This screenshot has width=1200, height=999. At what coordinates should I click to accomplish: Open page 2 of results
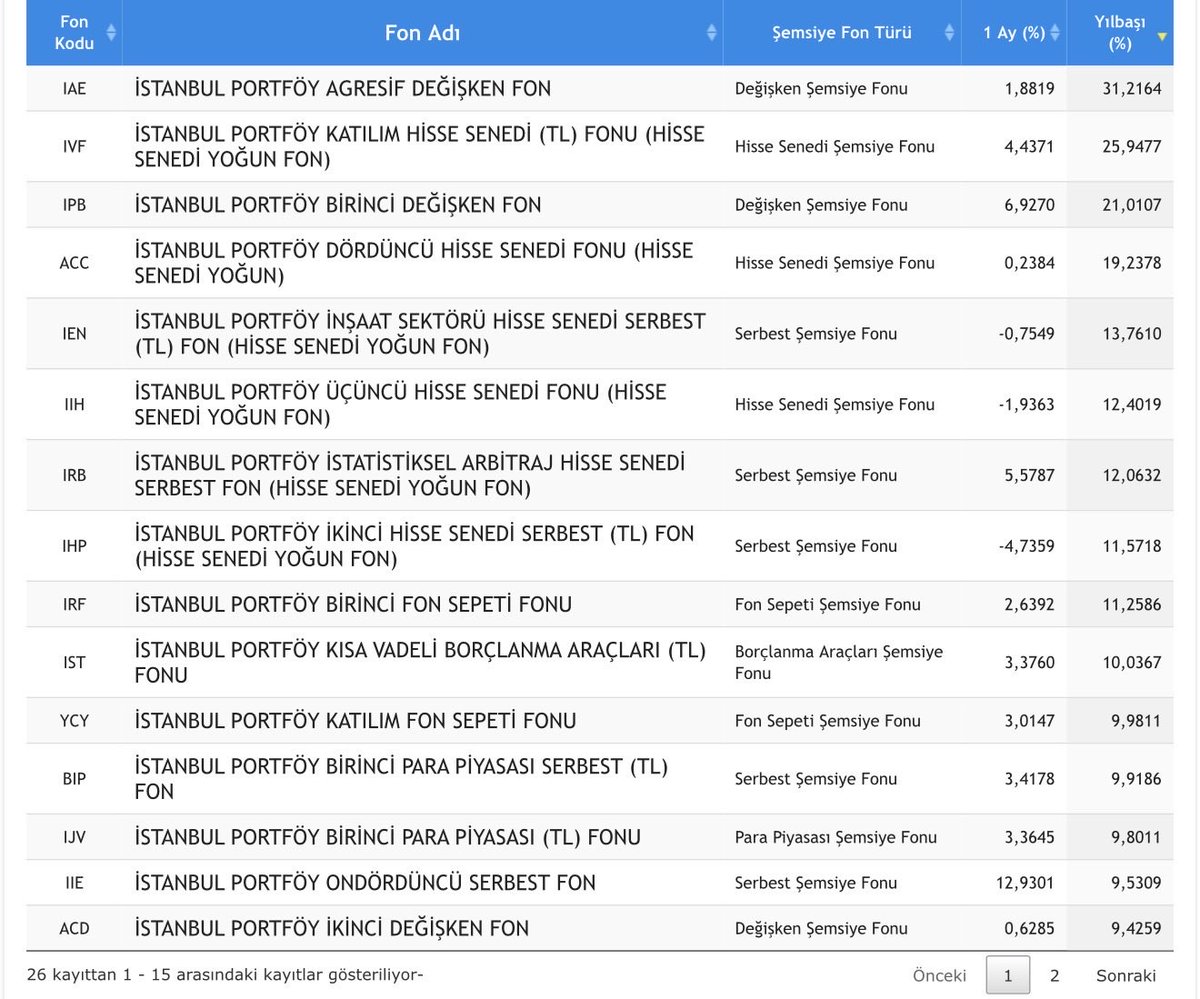tap(1054, 975)
